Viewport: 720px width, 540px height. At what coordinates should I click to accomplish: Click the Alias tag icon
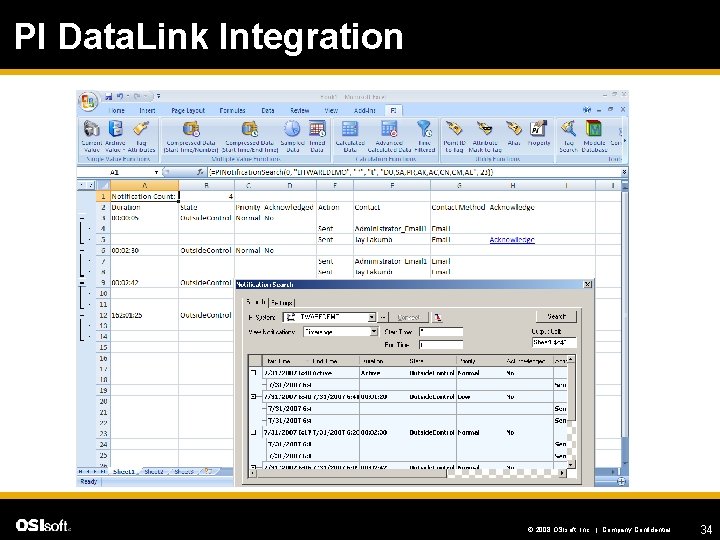click(x=513, y=129)
